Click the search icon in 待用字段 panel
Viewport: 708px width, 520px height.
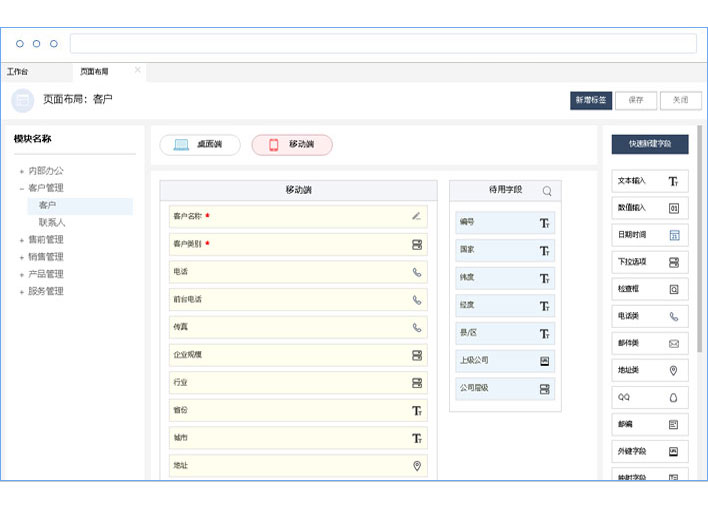pos(547,190)
